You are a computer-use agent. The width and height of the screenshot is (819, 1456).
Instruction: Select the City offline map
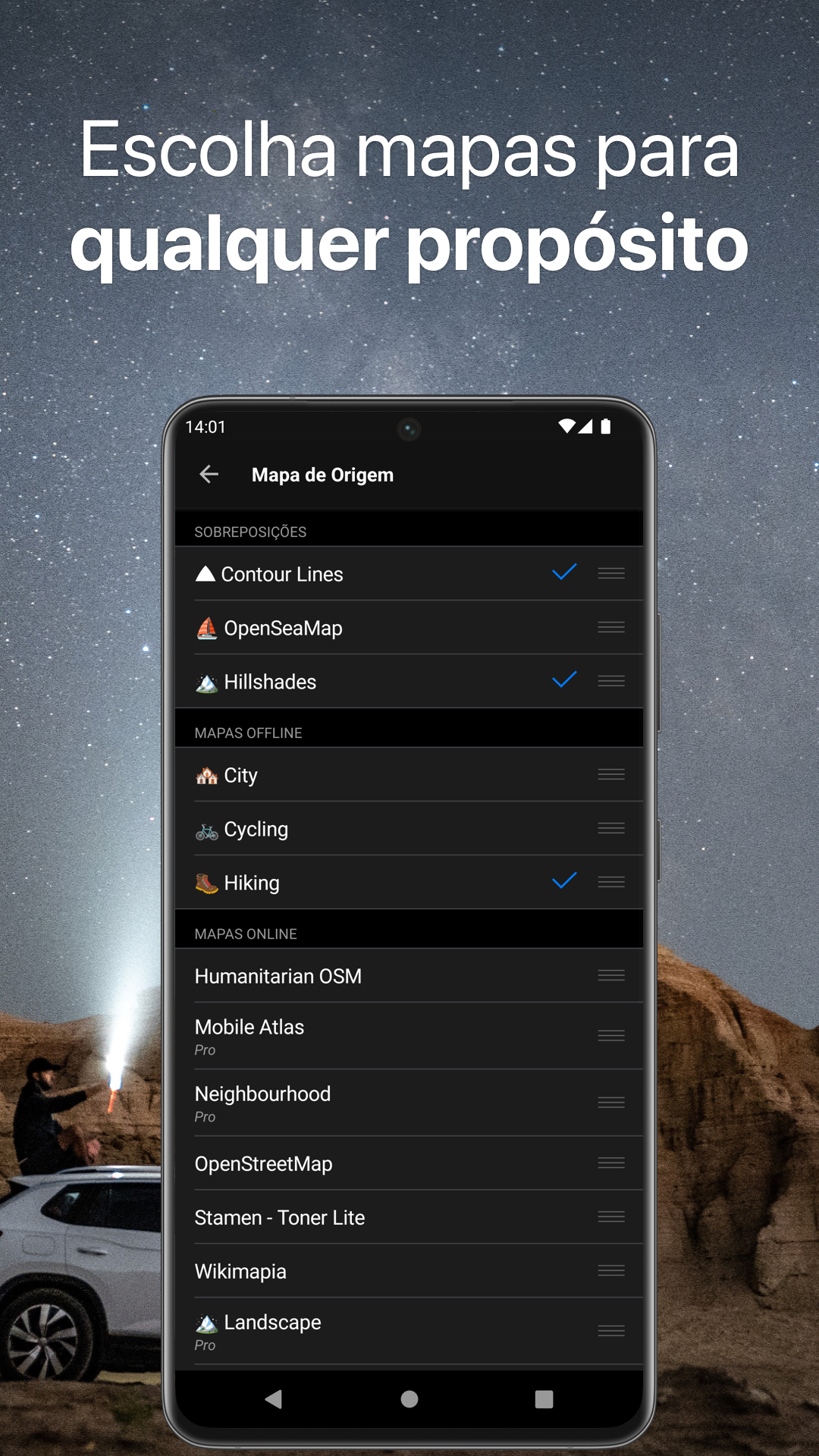[409, 775]
